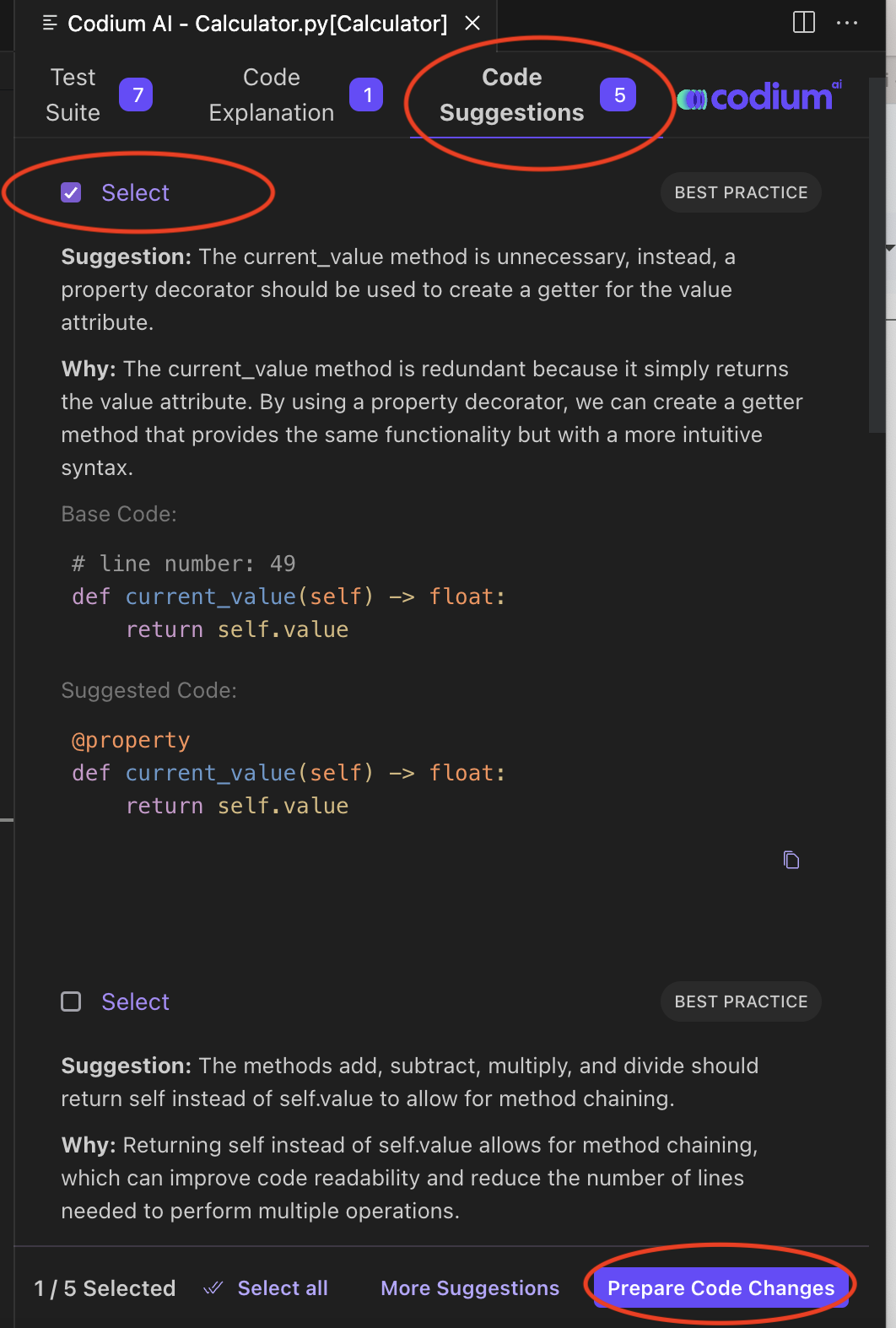The image size is (896, 1328).
Task: Click the '1 / 5 Selected' counter text
Action: 105,1288
